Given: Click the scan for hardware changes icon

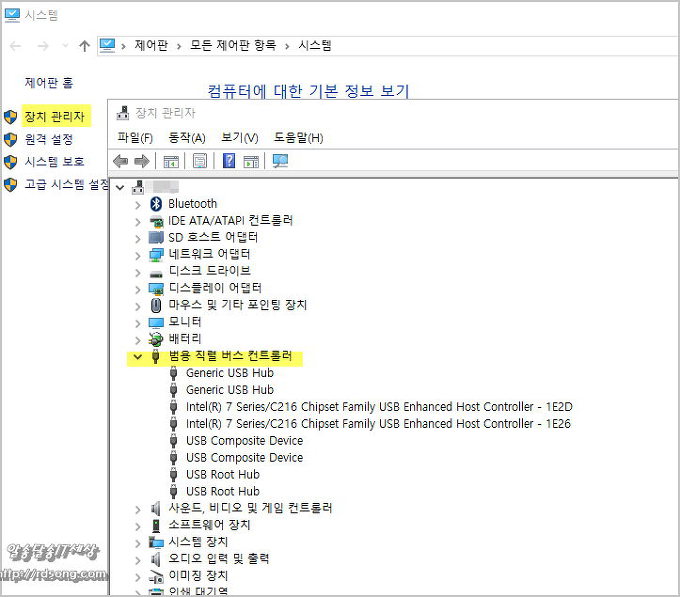Looking at the screenshot, I should tap(280, 161).
